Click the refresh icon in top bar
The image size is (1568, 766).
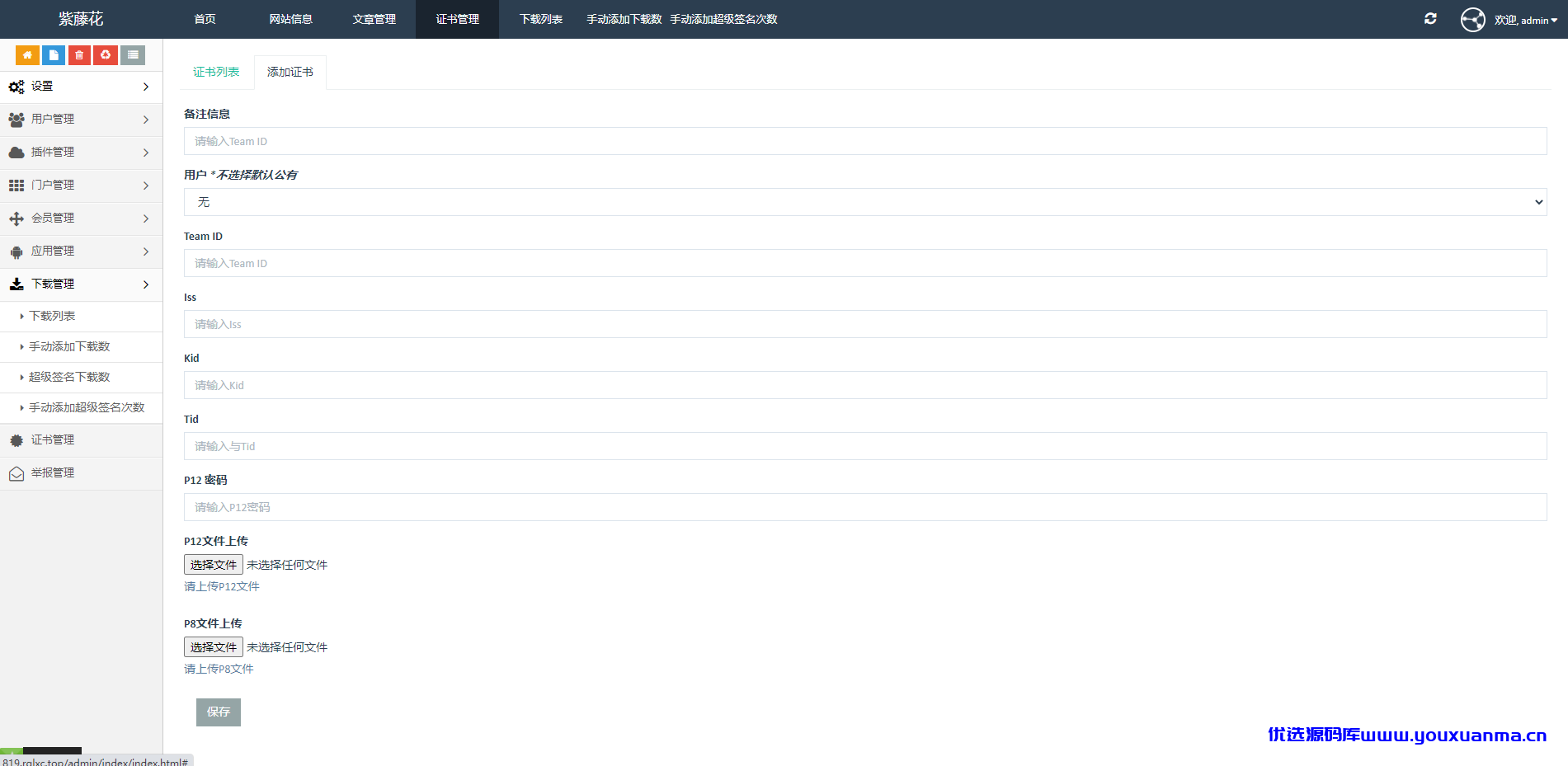(1430, 19)
